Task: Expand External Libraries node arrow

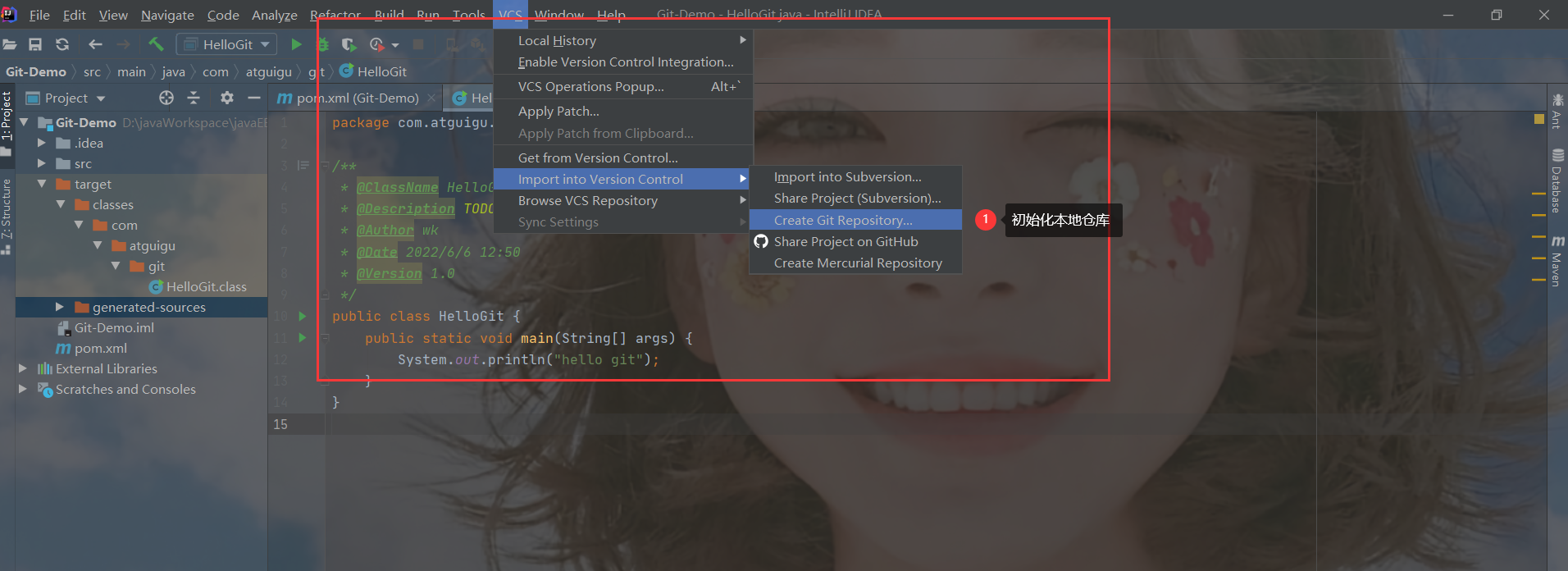Action: 23,368
